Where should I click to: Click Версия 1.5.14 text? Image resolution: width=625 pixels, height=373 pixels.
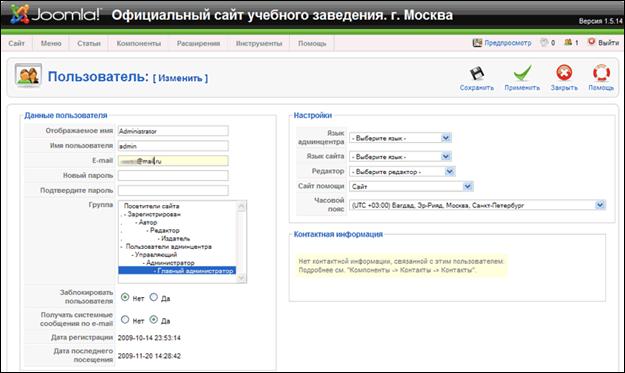point(600,21)
